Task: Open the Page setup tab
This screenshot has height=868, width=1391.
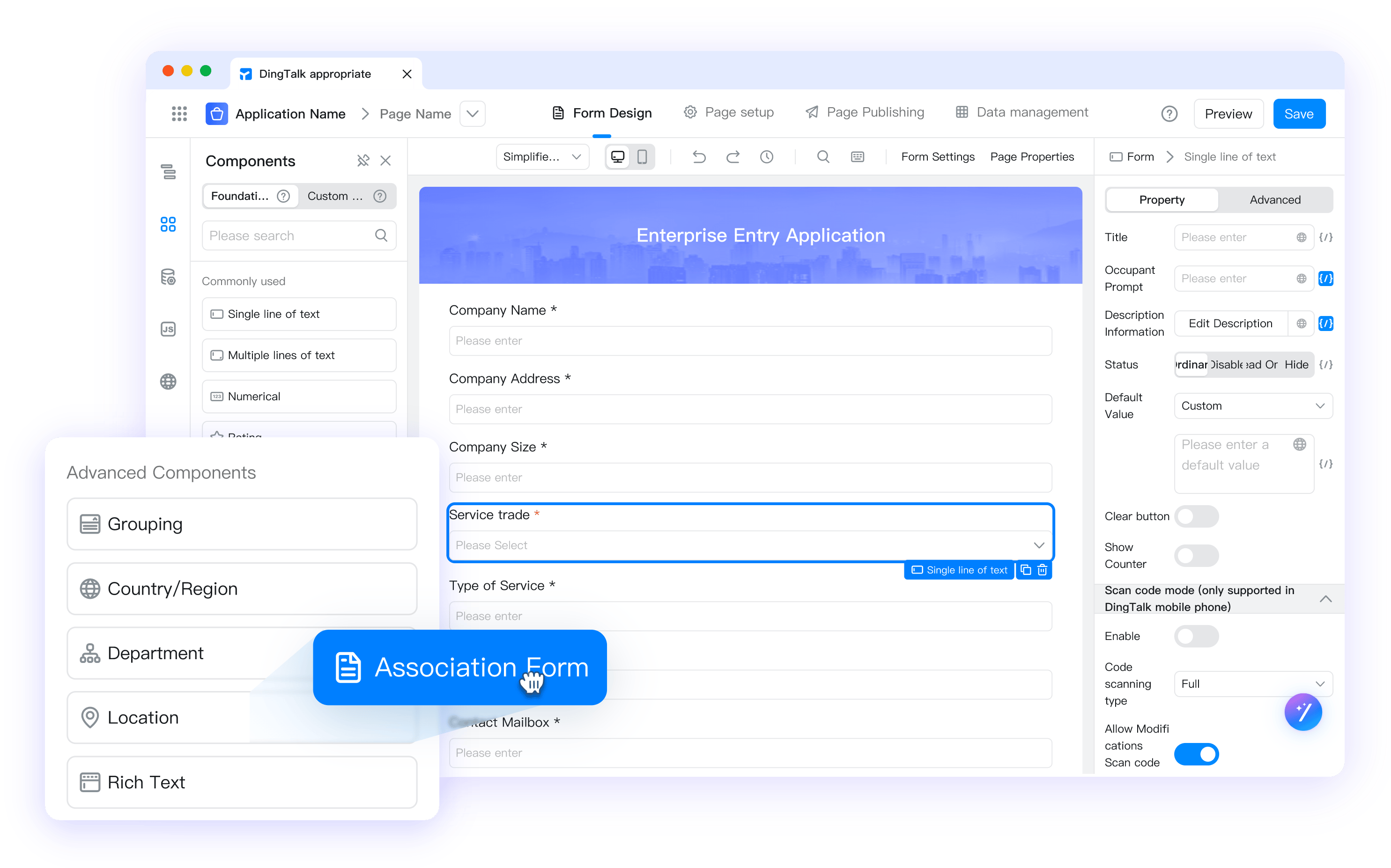Action: coord(728,112)
